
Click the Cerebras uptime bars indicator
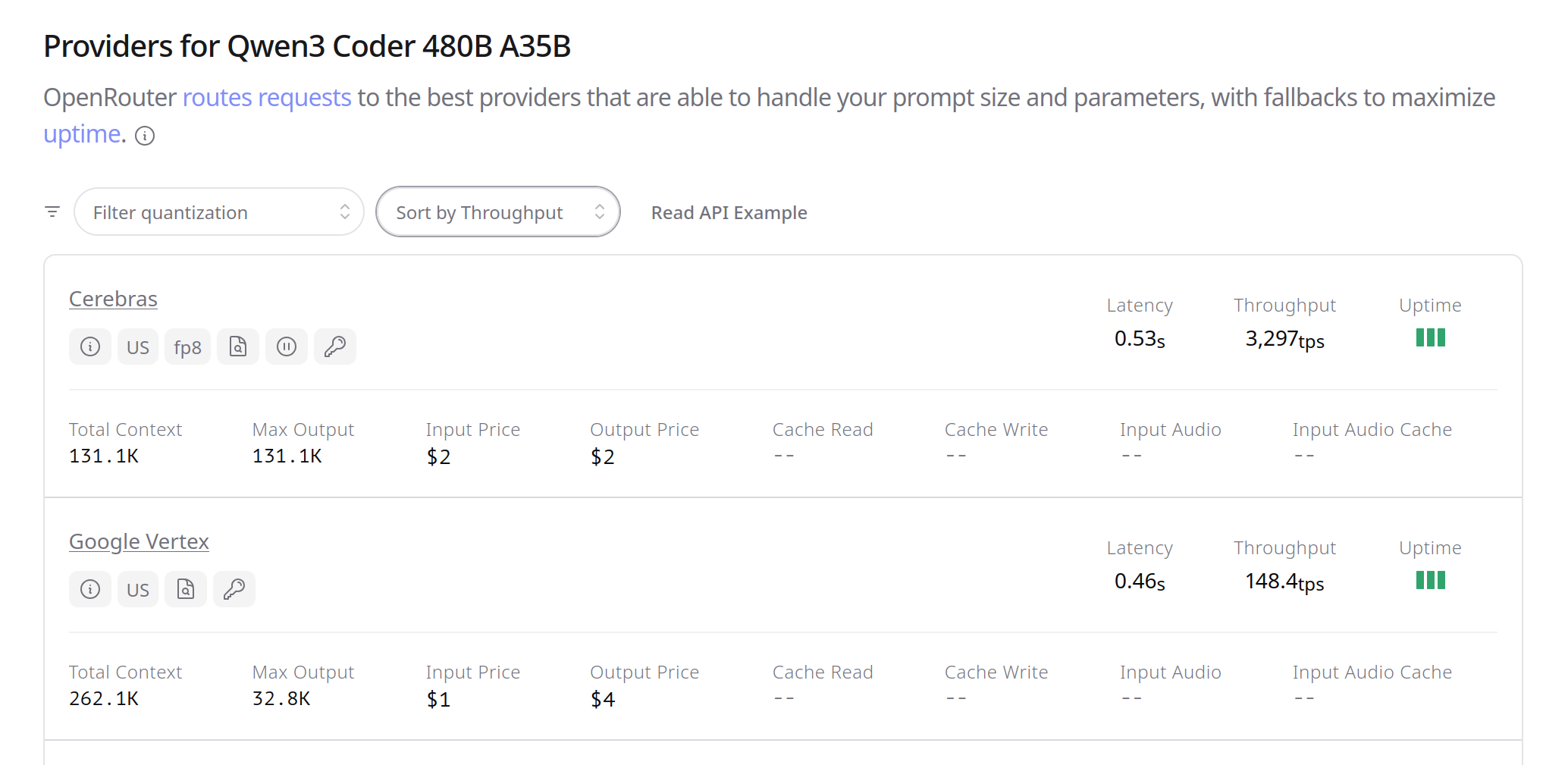(x=1430, y=337)
